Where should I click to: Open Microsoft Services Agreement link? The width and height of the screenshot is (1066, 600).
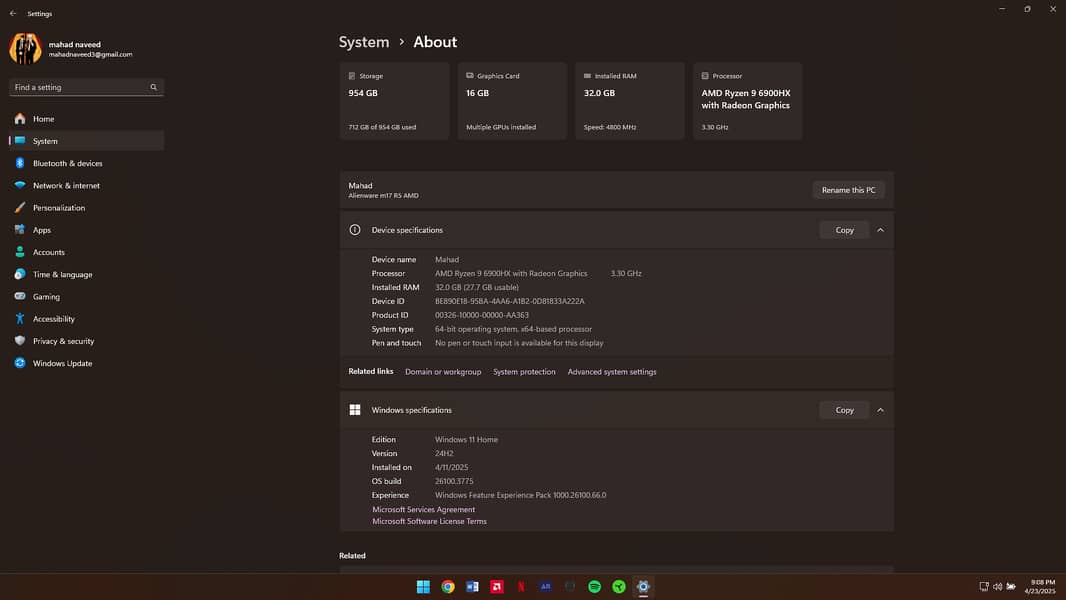424,510
